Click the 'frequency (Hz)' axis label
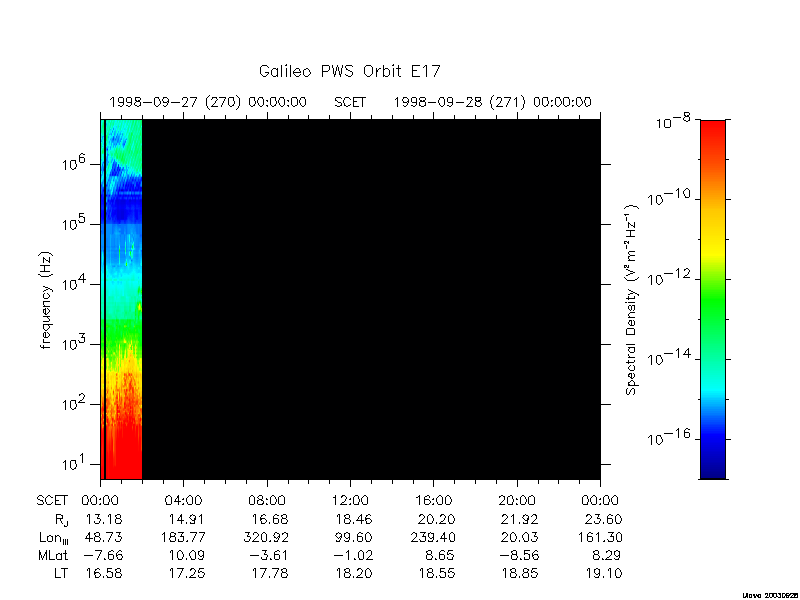Screen dimensions: 800x600 pos(46,300)
